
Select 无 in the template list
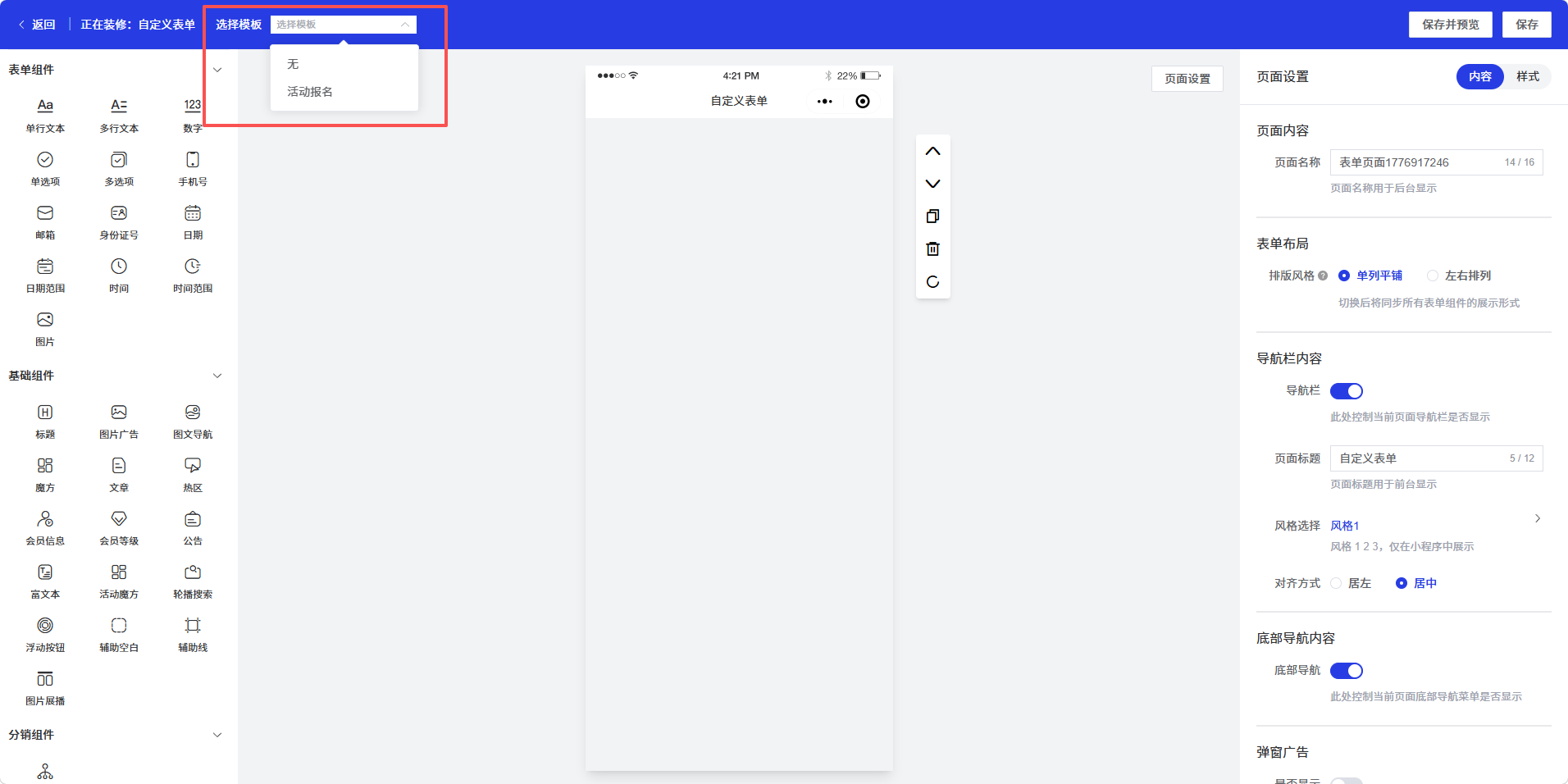(344, 64)
